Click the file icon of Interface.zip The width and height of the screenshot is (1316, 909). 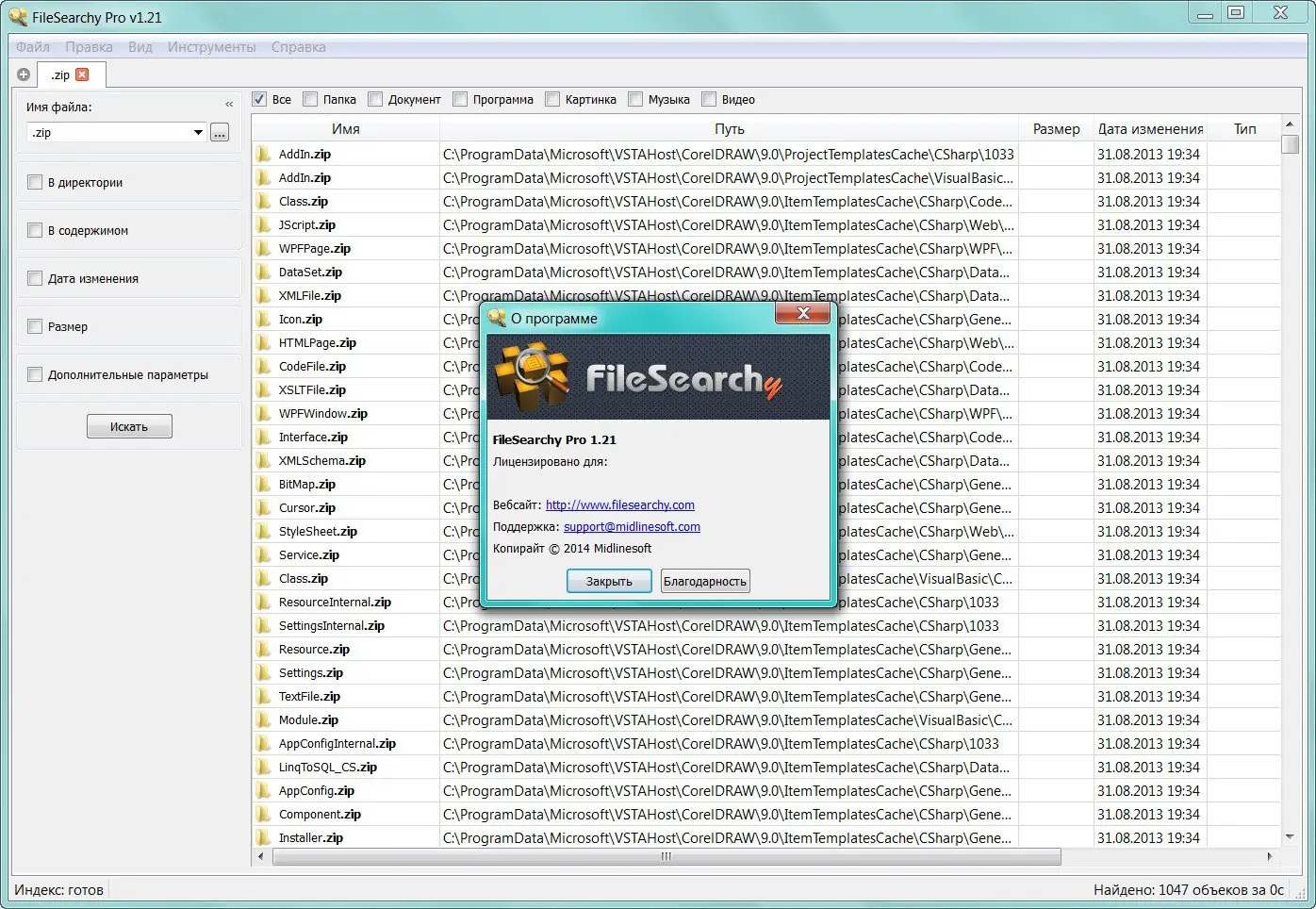[x=263, y=438]
